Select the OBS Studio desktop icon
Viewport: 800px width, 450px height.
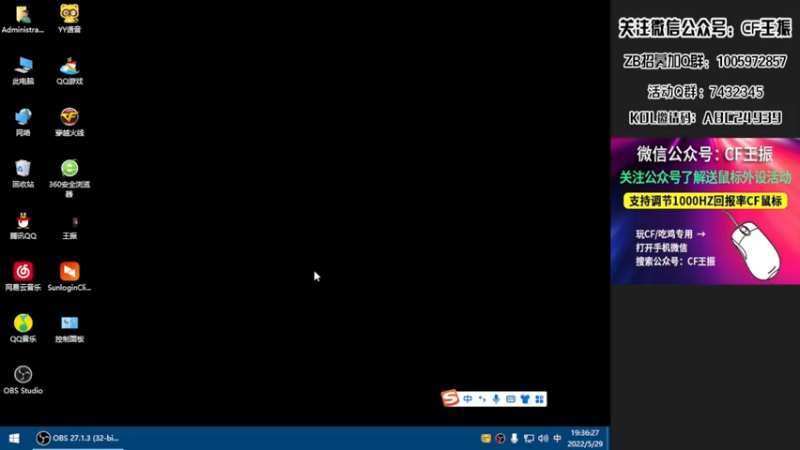pyautogui.click(x=23, y=380)
